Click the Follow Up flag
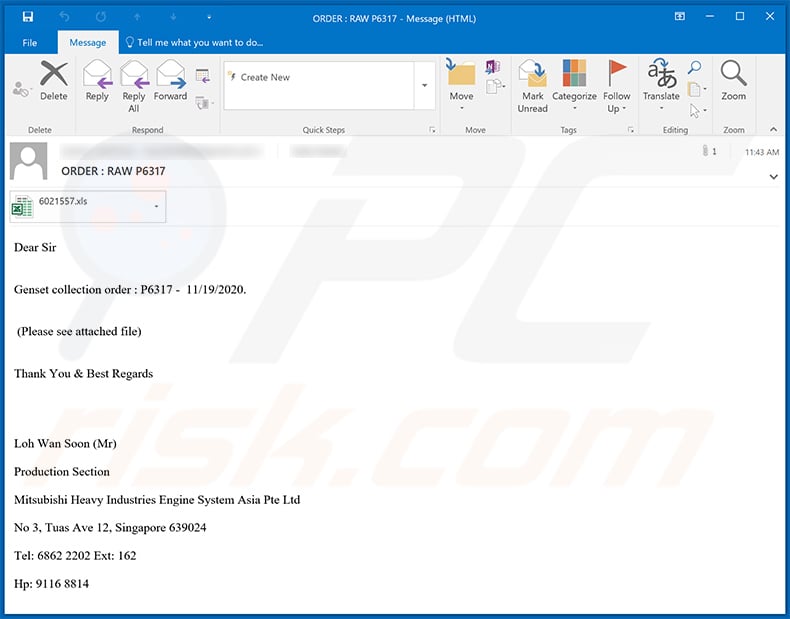Image resolution: width=790 pixels, height=619 pixels. [x=617, y=87]
